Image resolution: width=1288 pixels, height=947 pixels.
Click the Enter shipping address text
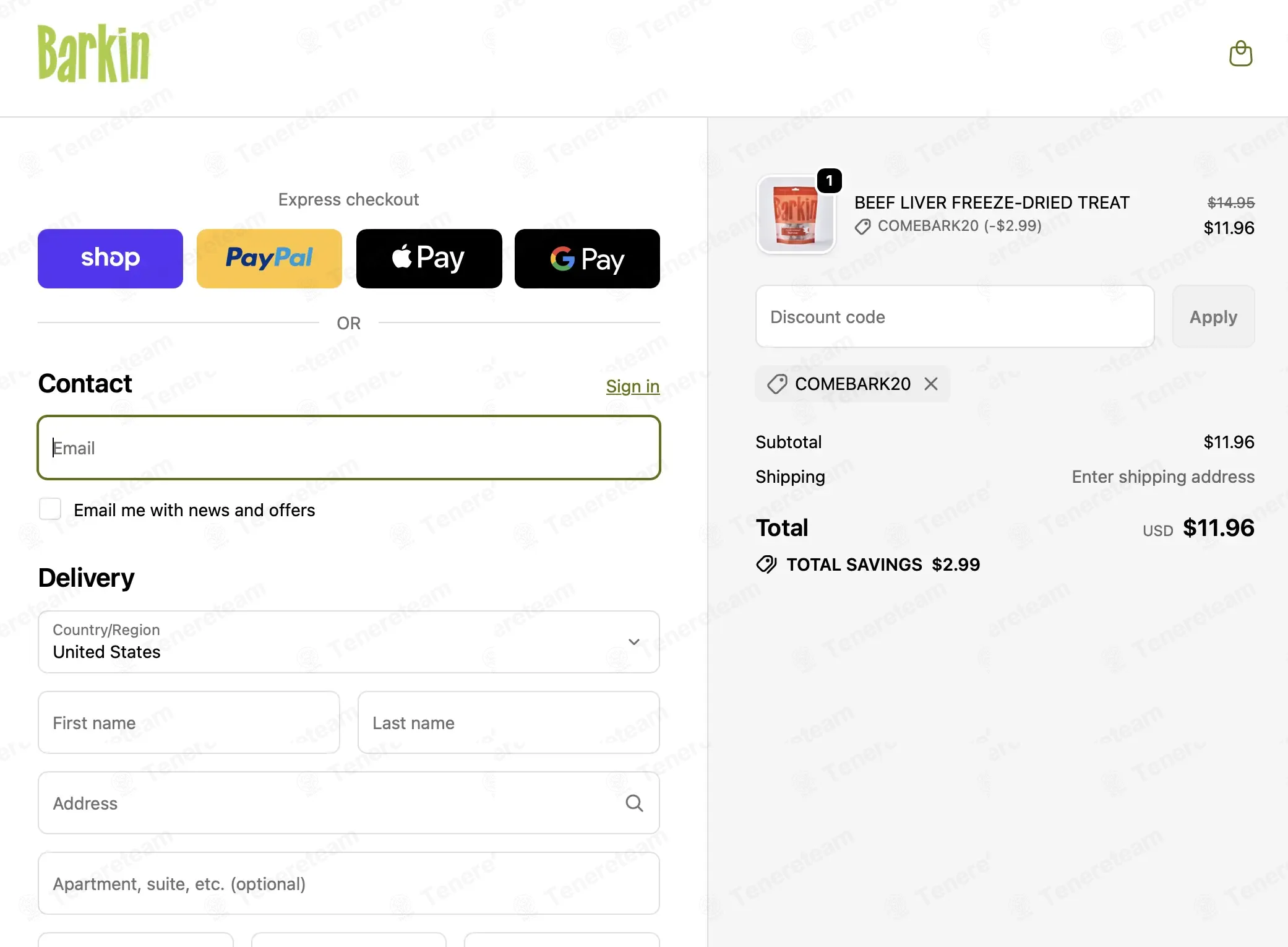pos(1163,477)
